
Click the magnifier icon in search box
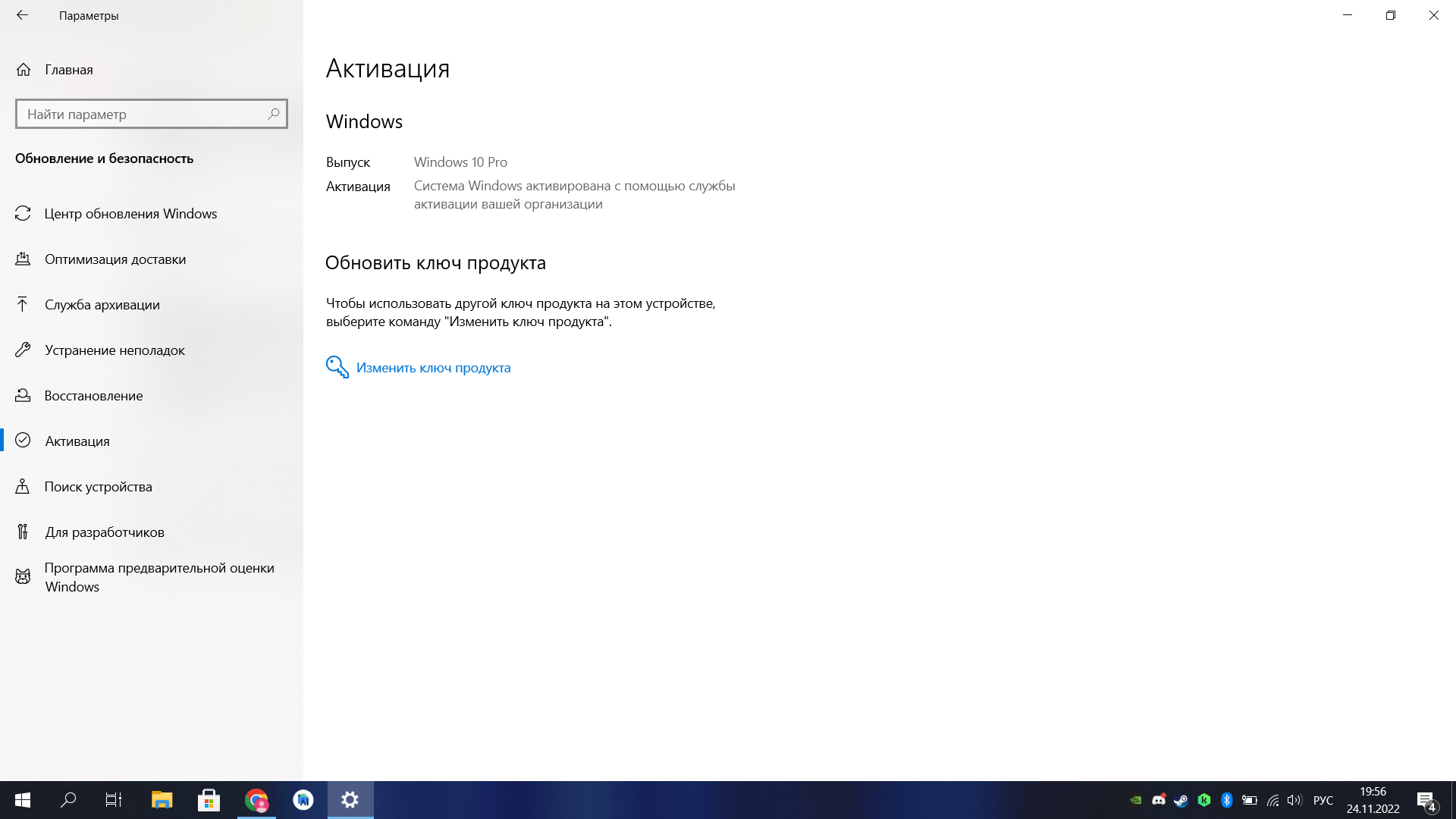(274, 114)
